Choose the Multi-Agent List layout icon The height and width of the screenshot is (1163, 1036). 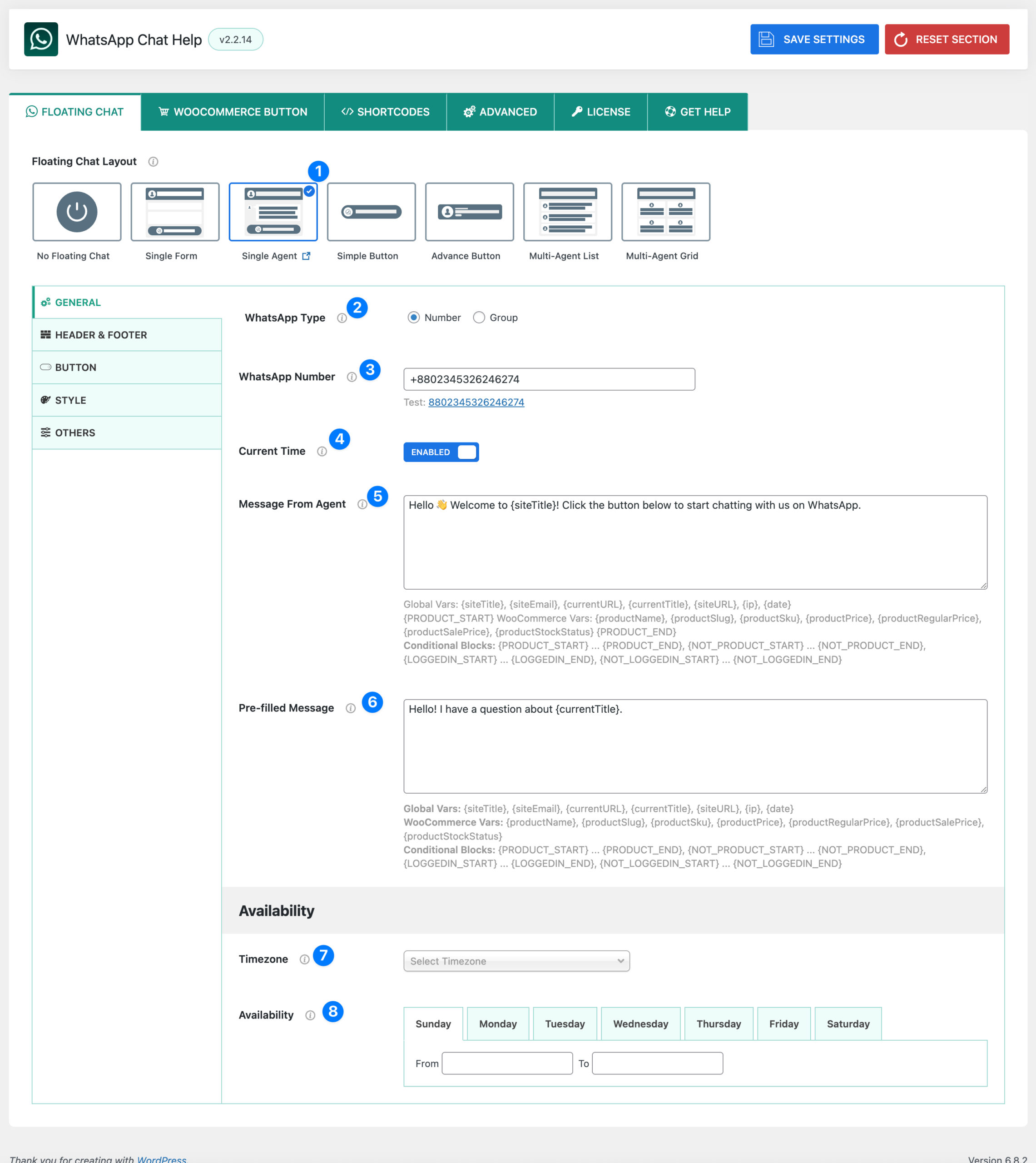point(567,212)
